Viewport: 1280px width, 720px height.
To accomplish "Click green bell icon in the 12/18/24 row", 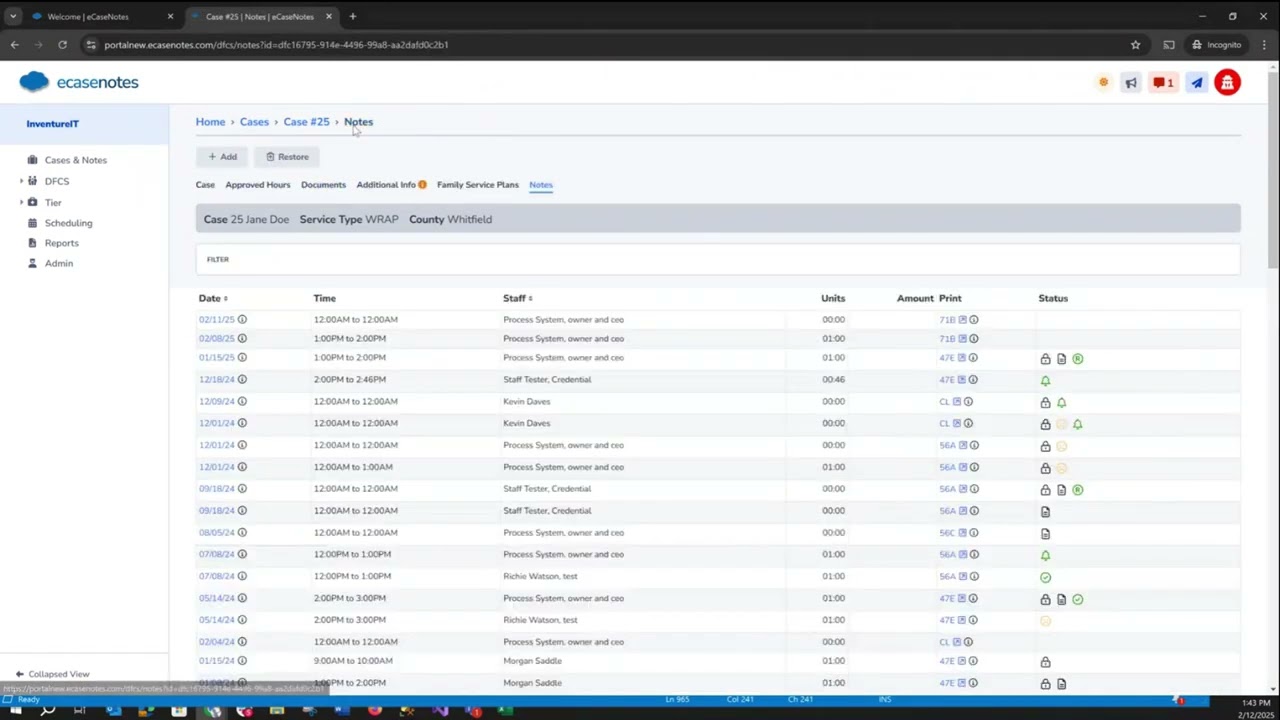I will (x=1045, y=381).
